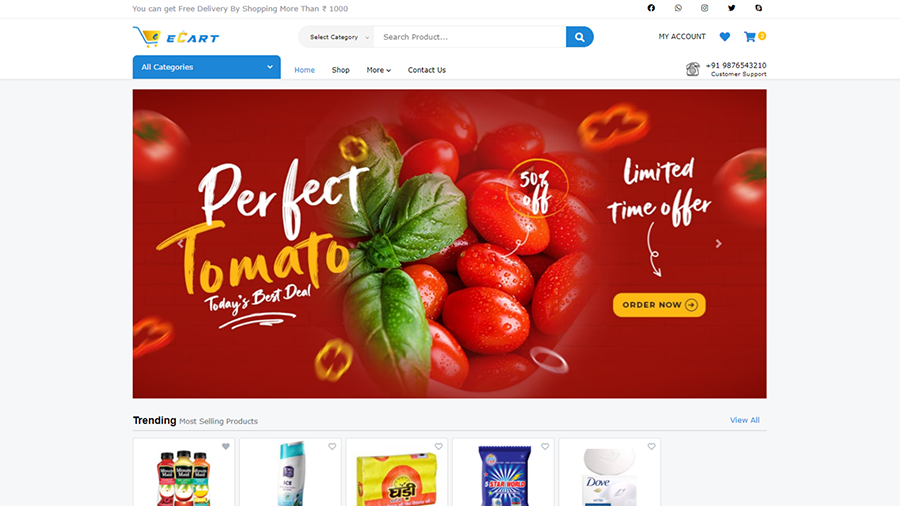Screen dimensions: 900x506
Task: Focus the Search Product input field
Action: click(x=470, y=37)
